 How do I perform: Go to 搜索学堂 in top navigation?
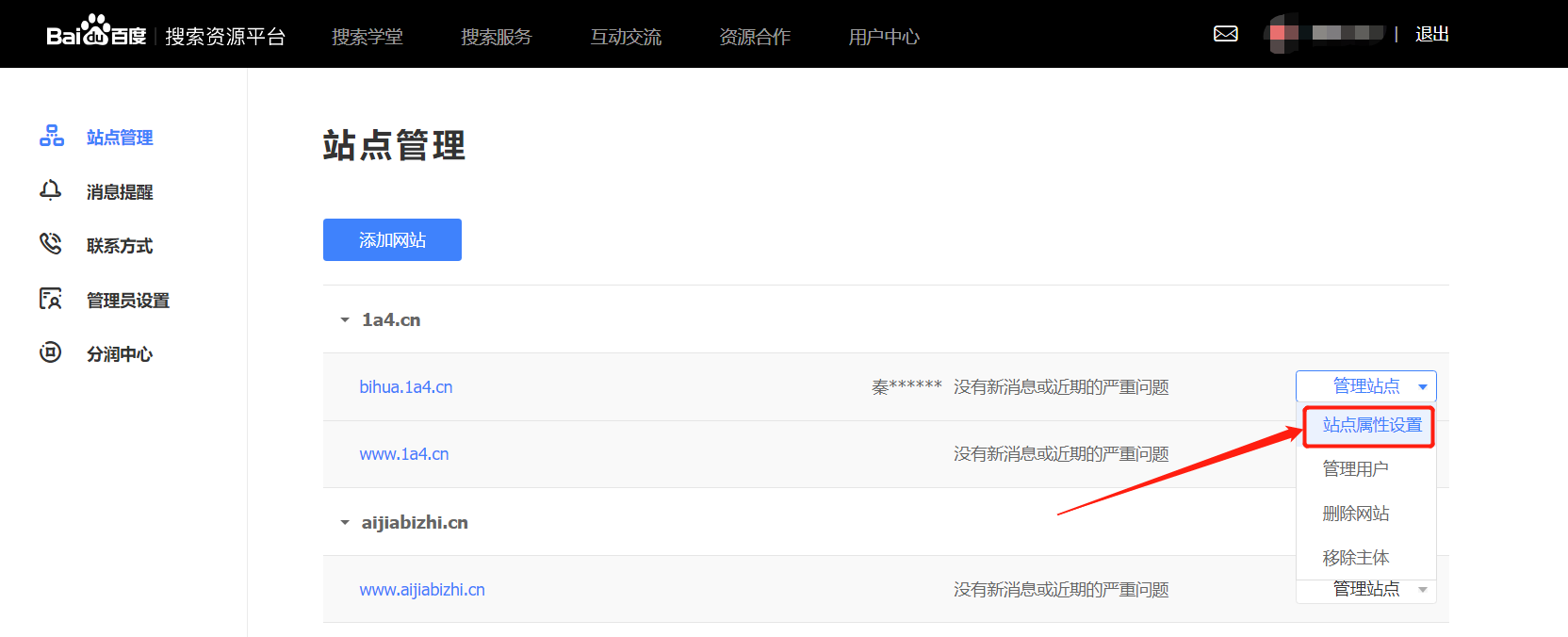[367, 37]
